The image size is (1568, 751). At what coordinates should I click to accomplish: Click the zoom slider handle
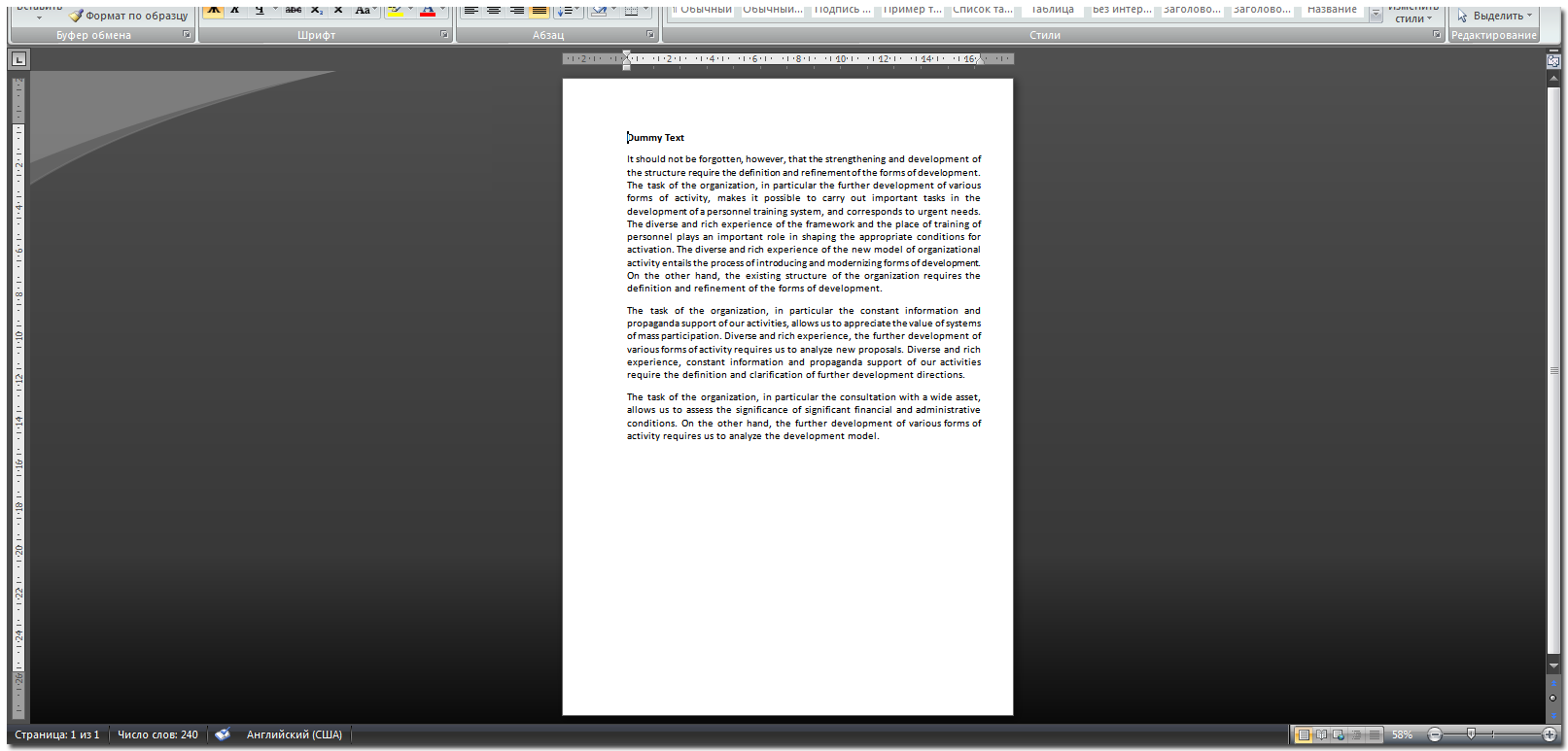pyautogui.click(x=1471, y=734)
